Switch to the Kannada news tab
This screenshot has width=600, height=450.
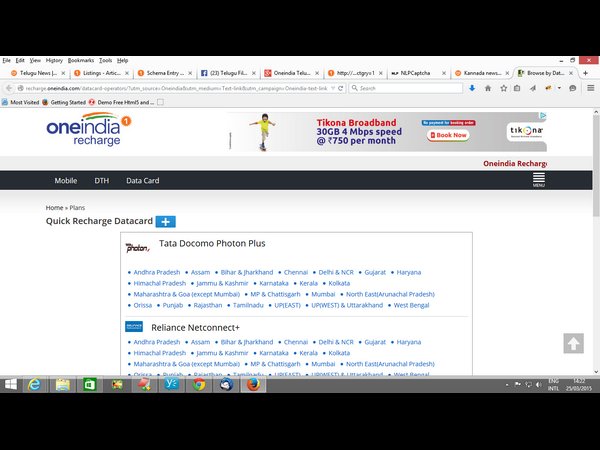coord(478,73)
